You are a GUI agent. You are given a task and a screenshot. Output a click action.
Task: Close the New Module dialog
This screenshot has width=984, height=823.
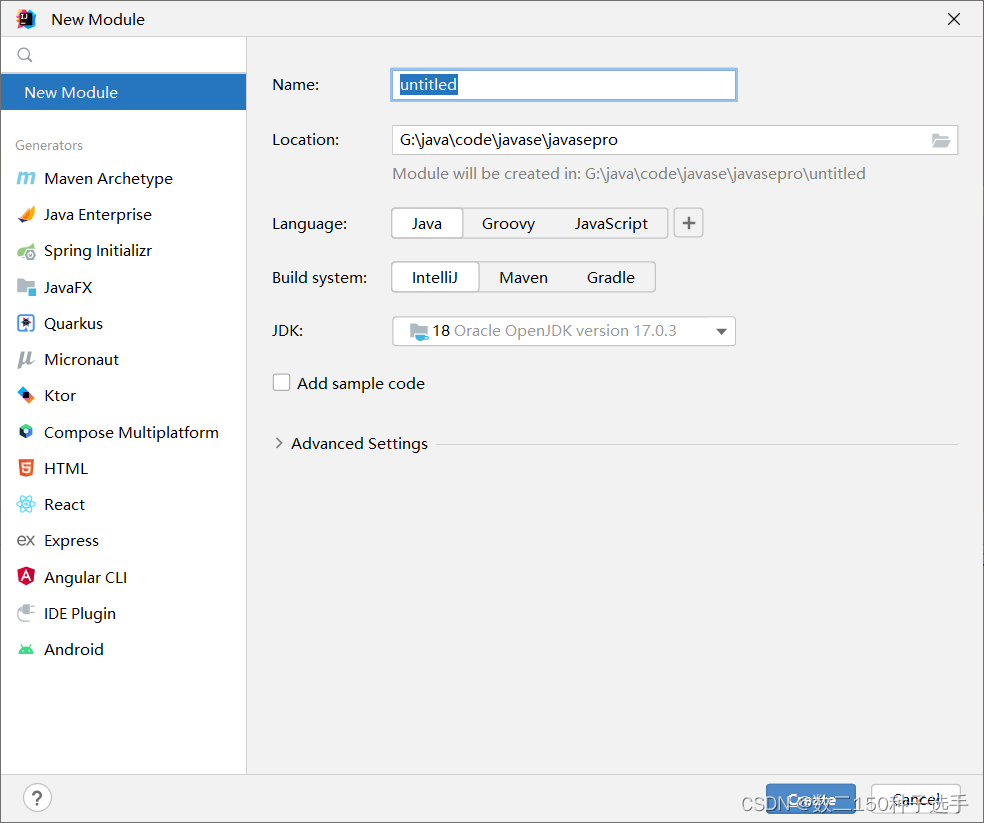pyautogui.click(x=954, y=19)
